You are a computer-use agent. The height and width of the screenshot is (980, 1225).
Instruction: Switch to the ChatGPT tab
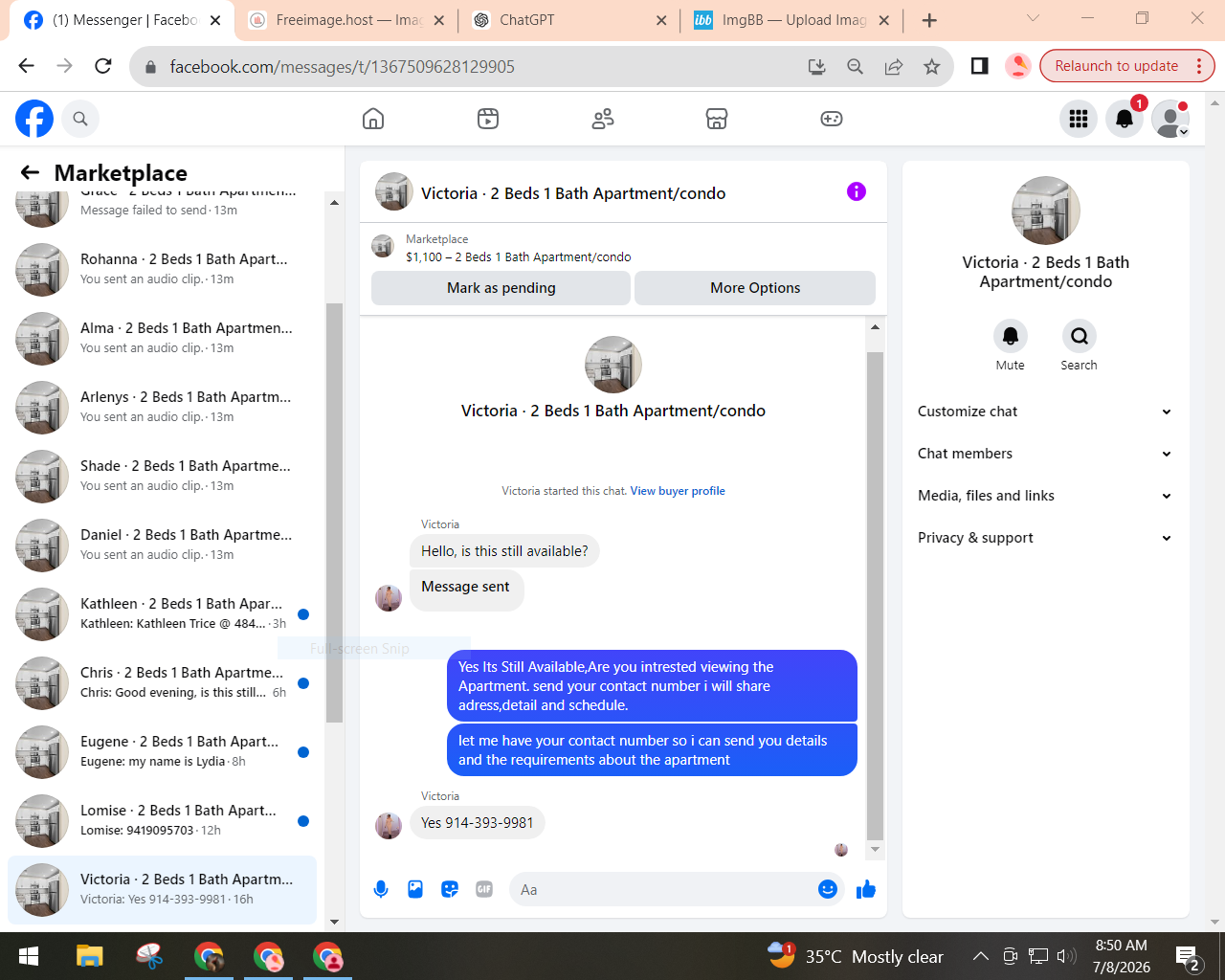pos(568,20)
